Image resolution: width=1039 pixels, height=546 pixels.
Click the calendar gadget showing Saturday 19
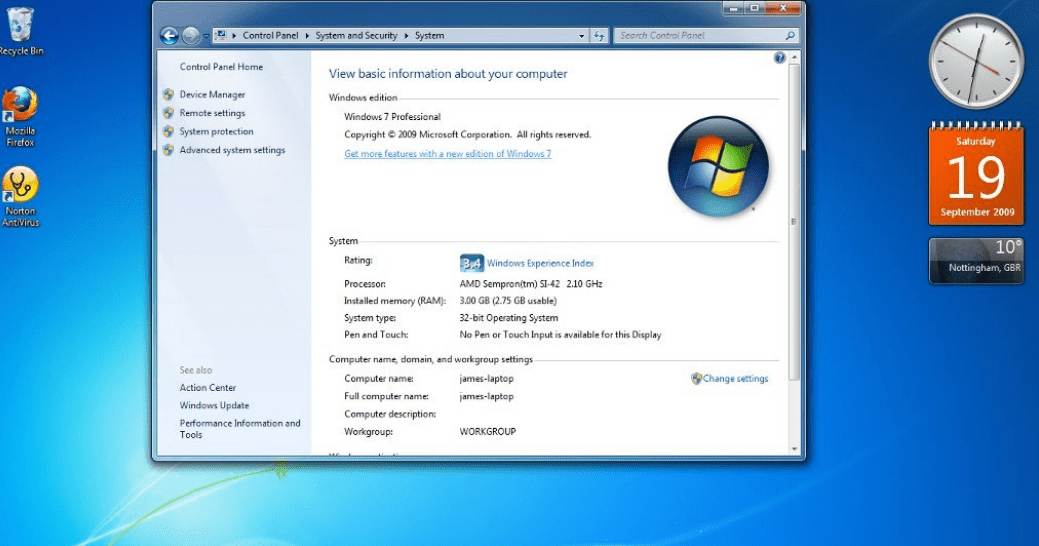[x=976, y=174]
